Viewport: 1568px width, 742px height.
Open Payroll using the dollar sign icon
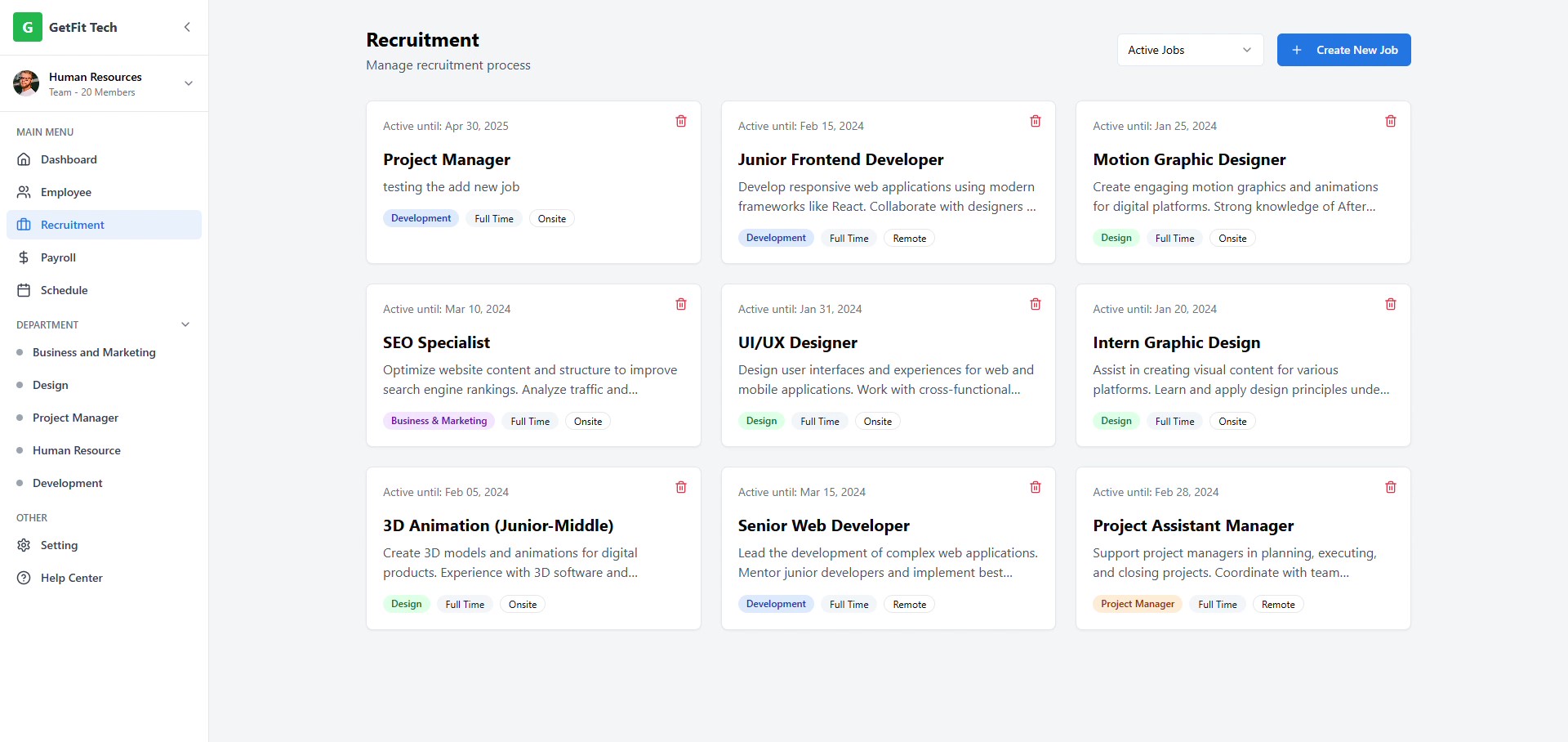coord(24,257)
